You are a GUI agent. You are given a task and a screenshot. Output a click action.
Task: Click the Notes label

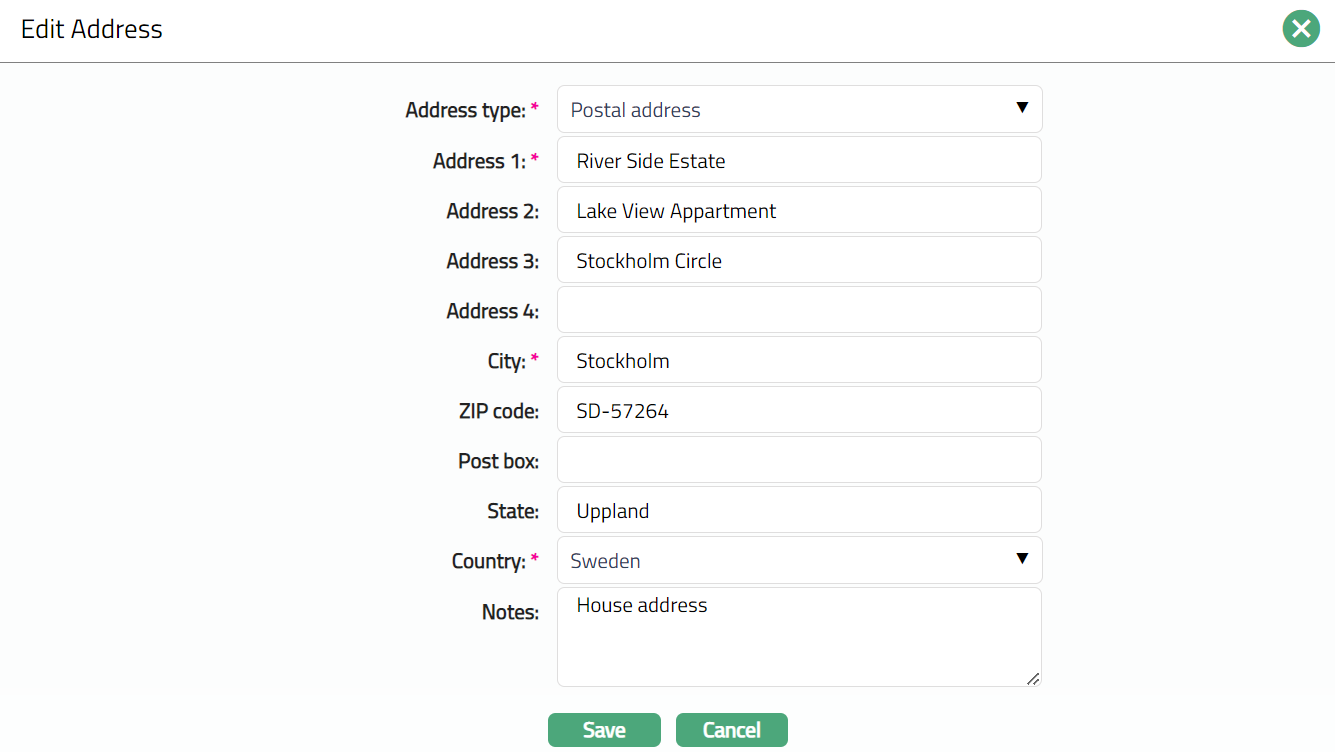[510, 612]
